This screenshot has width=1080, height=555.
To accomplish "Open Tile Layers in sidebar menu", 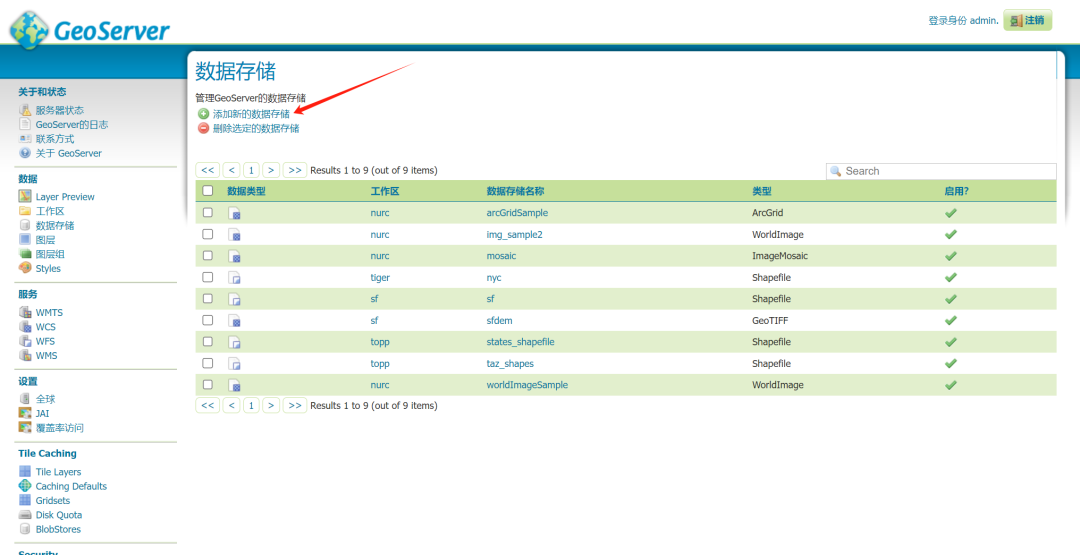I will point(59,472).
